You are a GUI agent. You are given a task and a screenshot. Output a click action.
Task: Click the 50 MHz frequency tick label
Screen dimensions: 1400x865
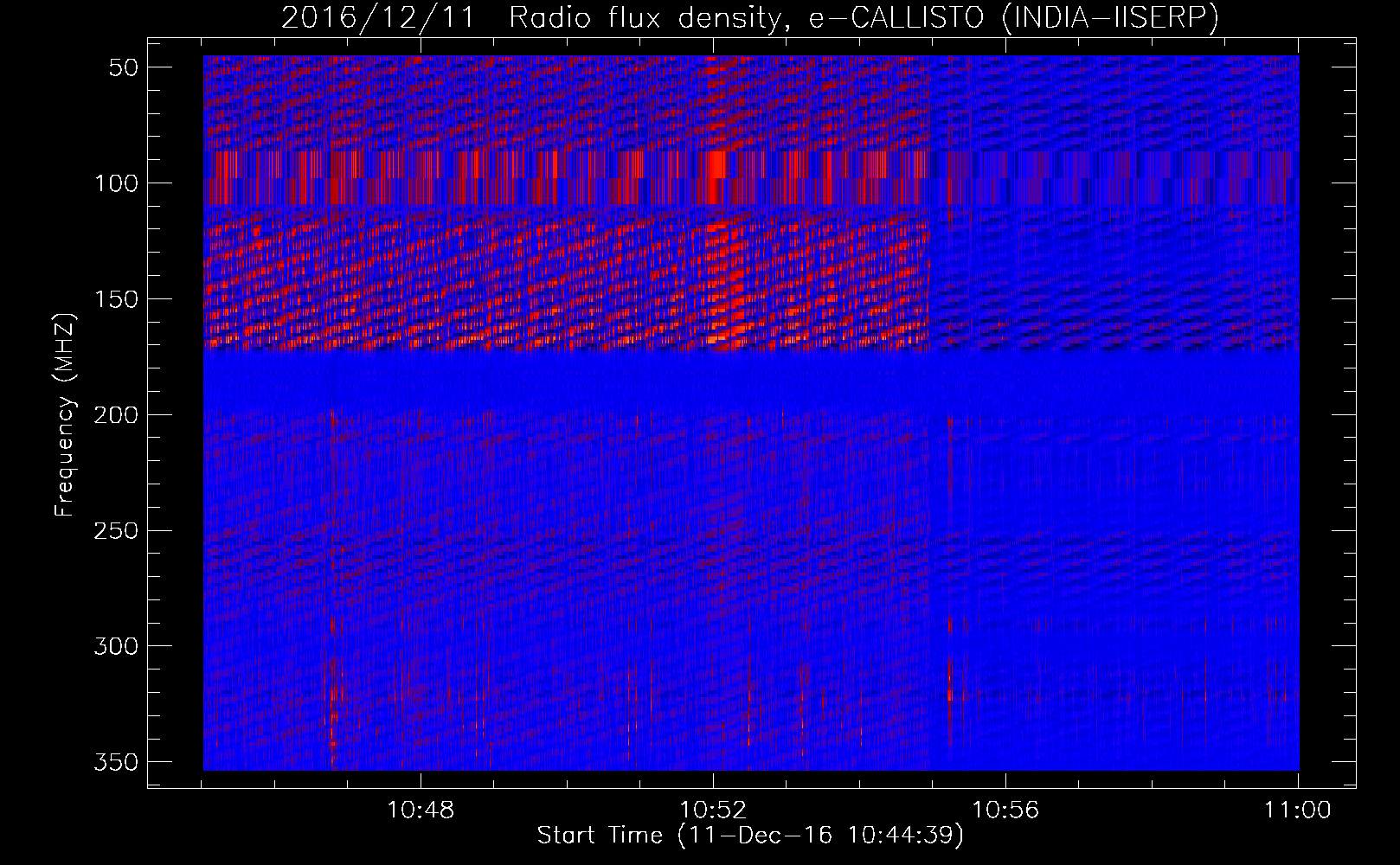[124, 67]
